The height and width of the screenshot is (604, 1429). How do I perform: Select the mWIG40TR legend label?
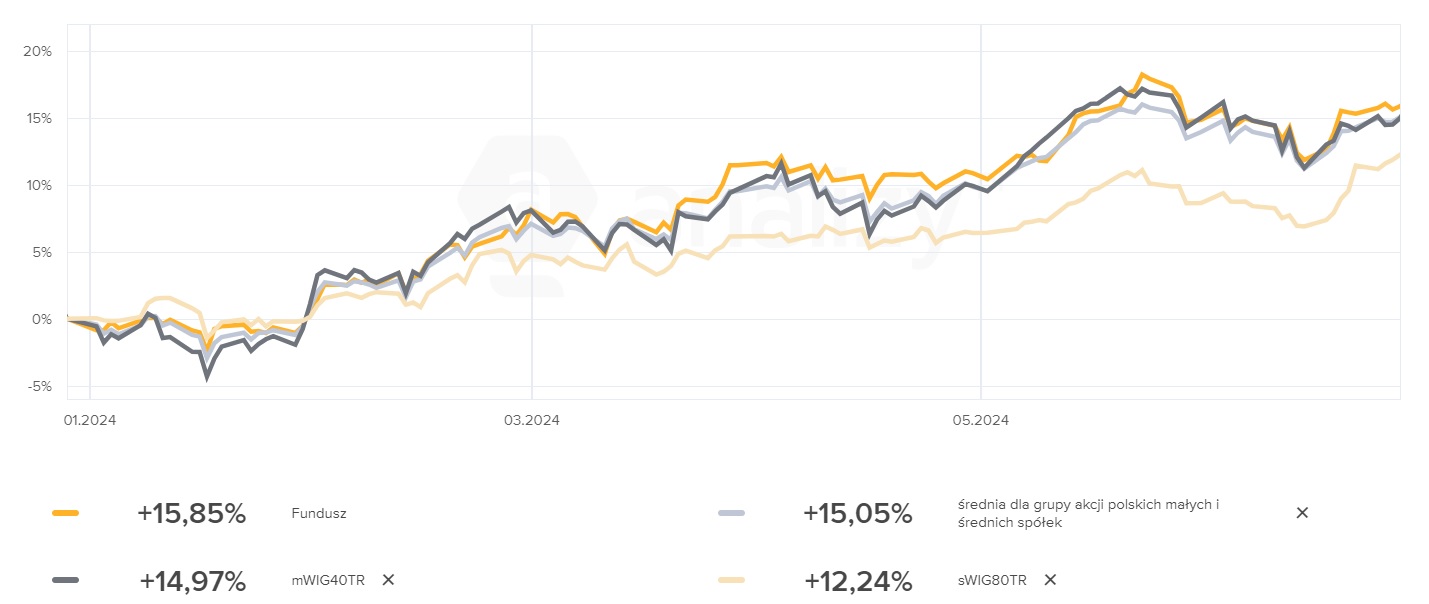(328, 580)
